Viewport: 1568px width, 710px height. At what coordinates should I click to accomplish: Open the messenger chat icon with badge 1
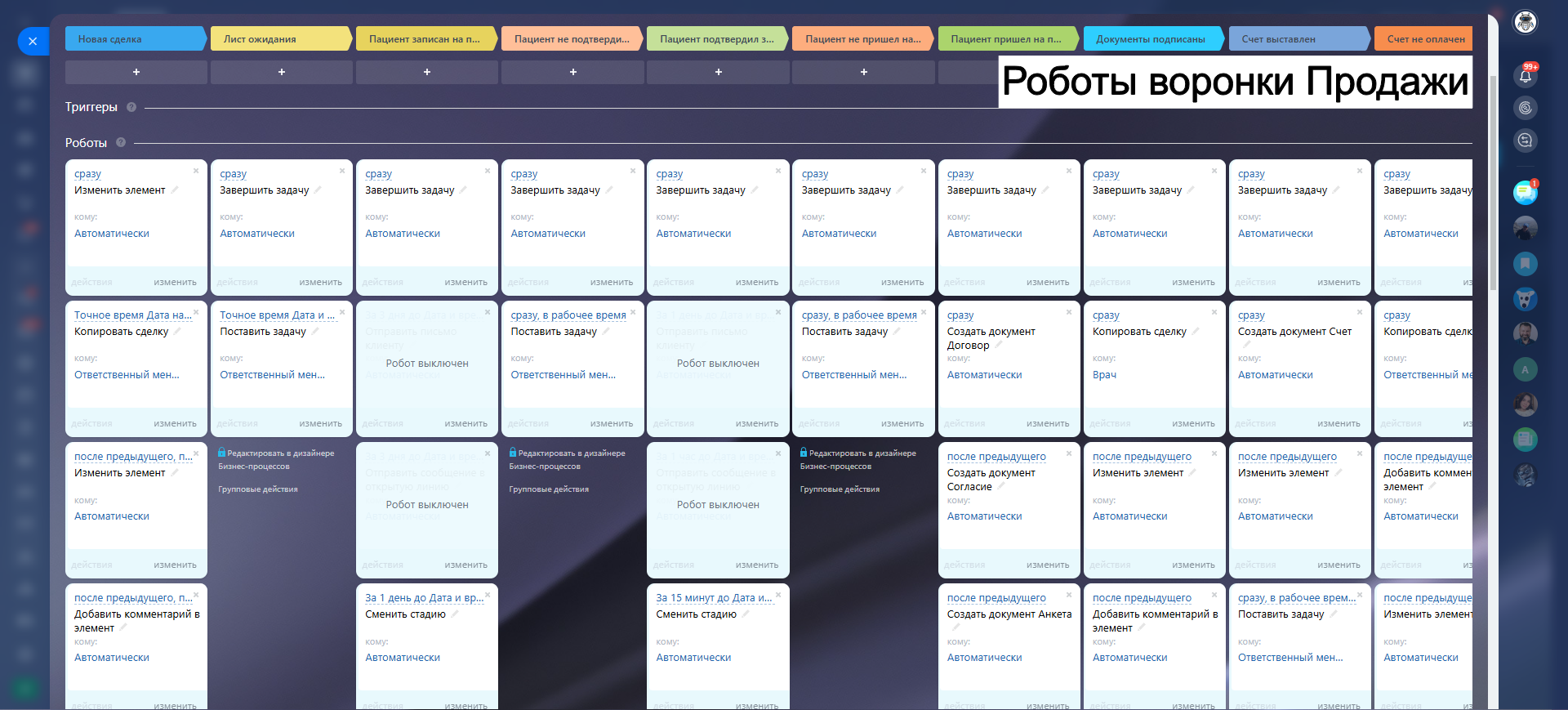pyautogui.click(x=1525, y=192)
